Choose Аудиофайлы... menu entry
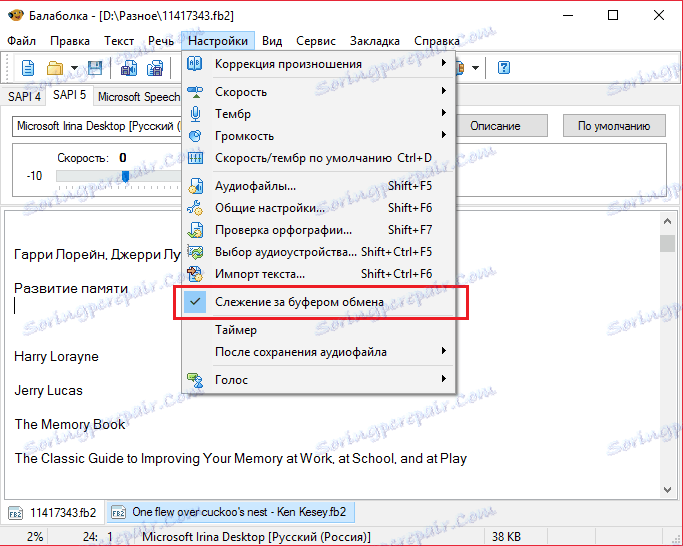 click(x=318, y=186)
